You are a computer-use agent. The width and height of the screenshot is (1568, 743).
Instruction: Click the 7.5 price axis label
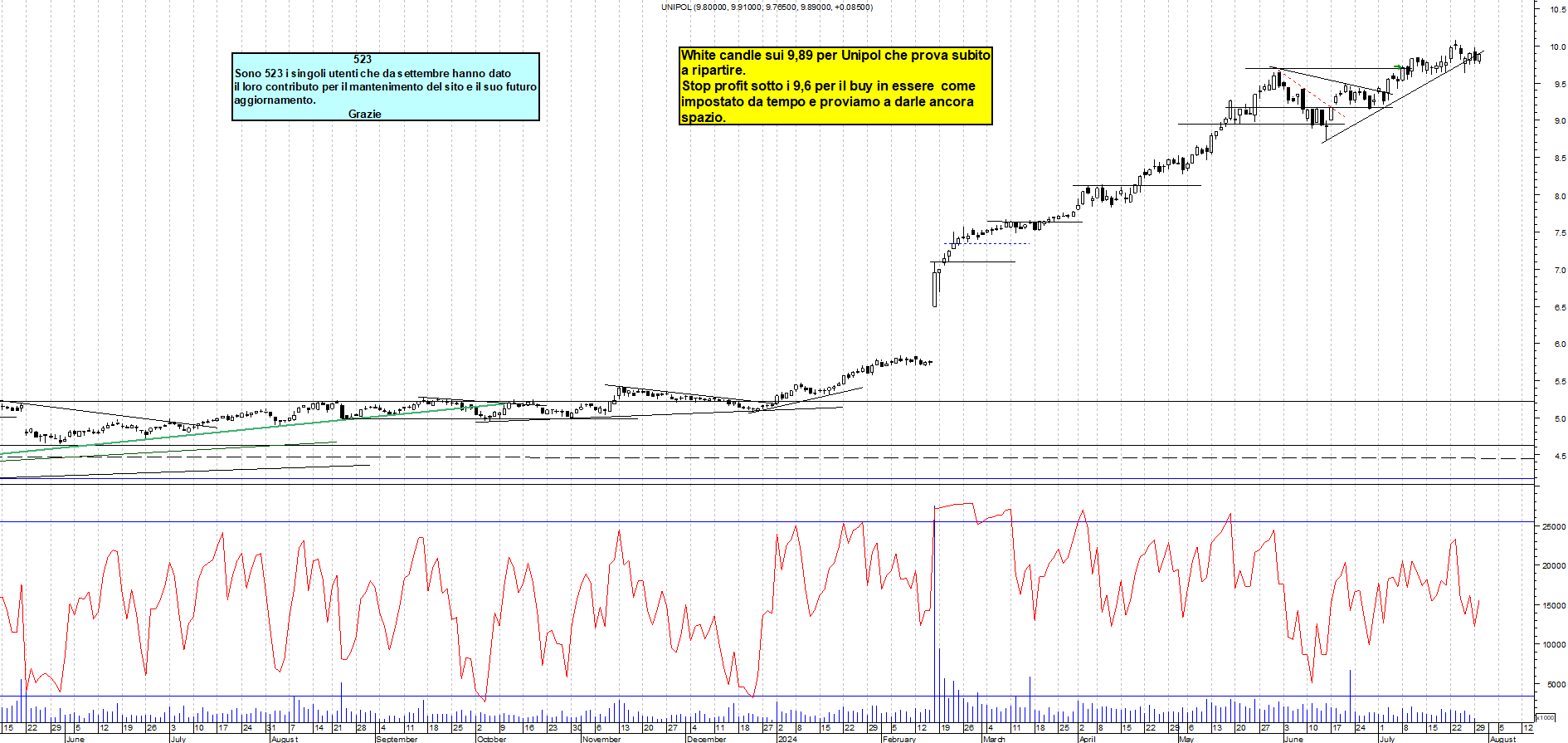pos(1560,233)
